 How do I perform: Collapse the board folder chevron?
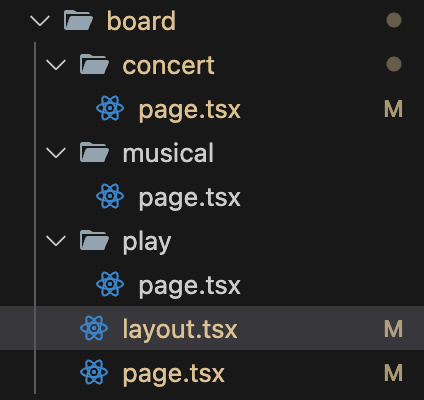[x=40, y=21]
